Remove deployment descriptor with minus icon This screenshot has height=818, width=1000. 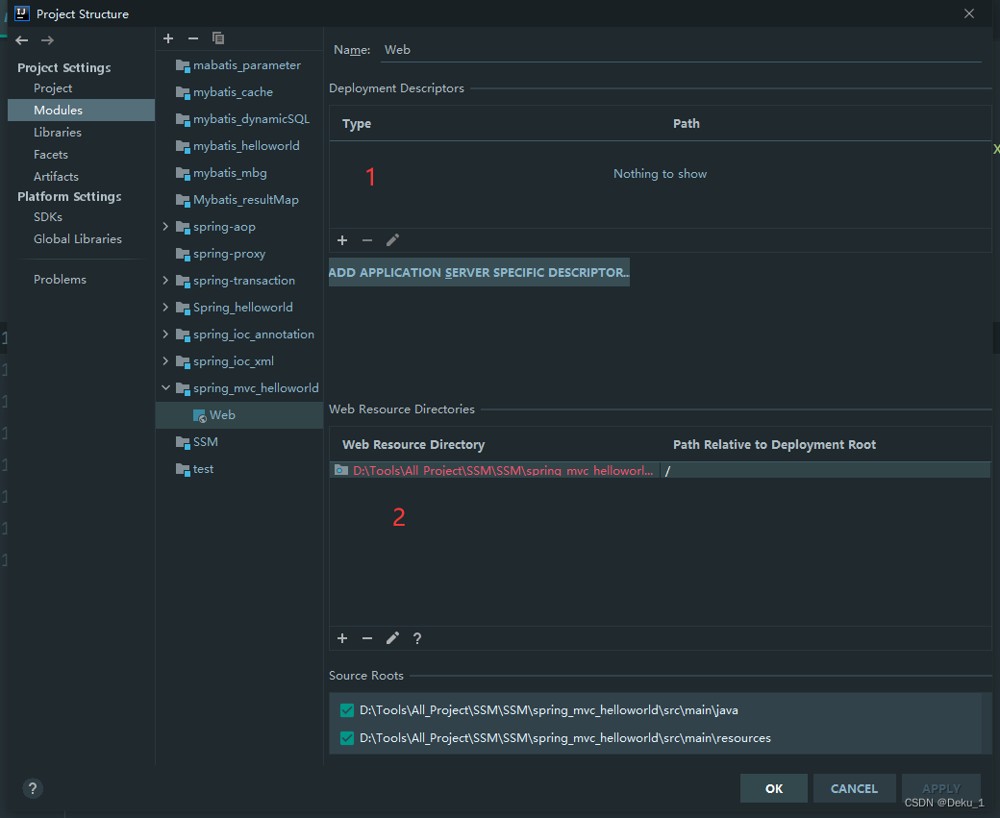coord(367,240)
